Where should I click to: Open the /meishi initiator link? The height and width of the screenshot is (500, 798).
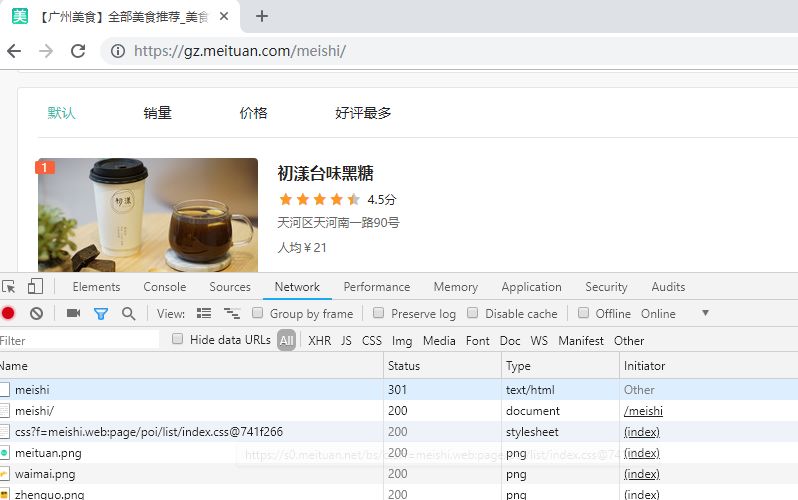click(x=643, y=410)
